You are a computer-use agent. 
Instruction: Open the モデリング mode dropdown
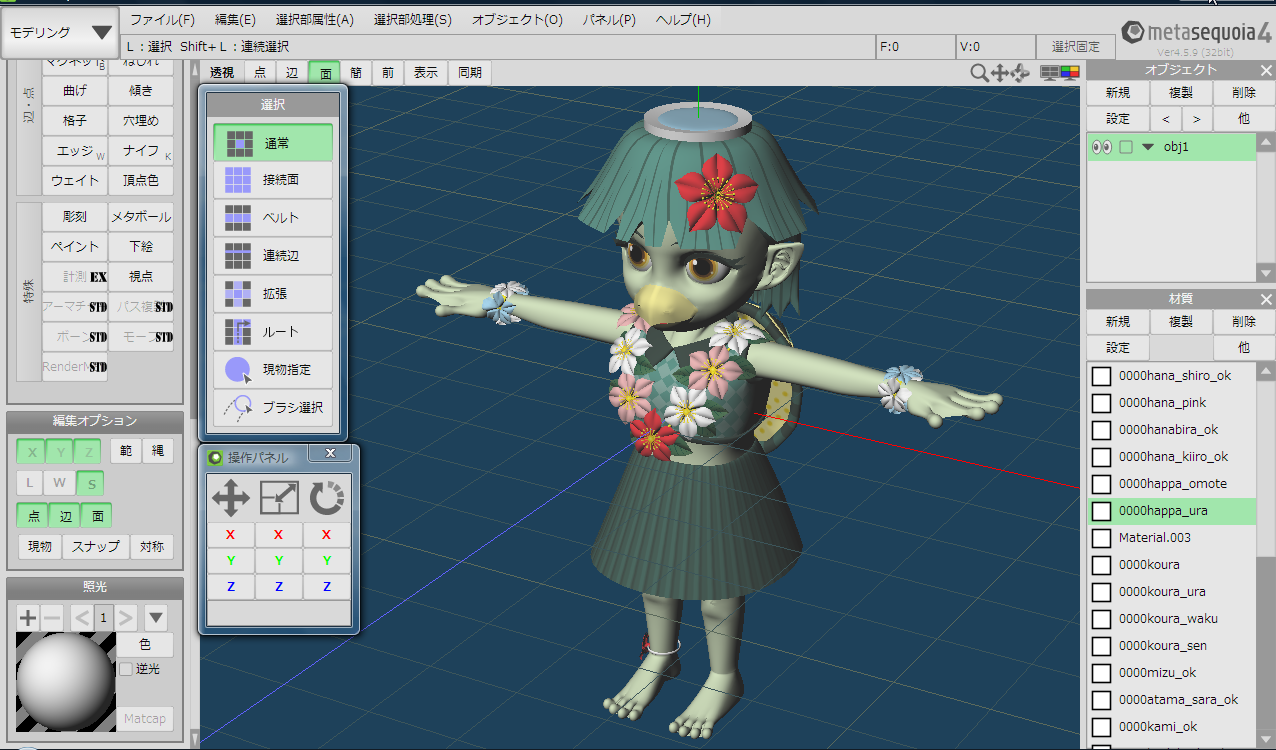tap(60, 32)
